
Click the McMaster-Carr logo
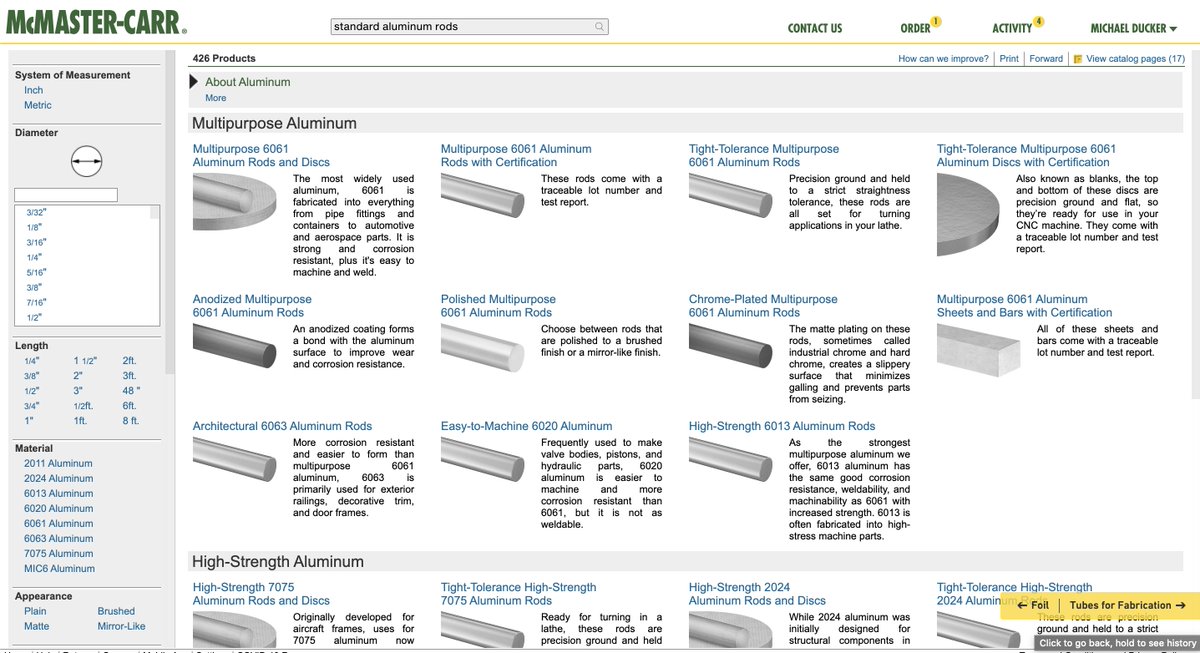[94, 21]
